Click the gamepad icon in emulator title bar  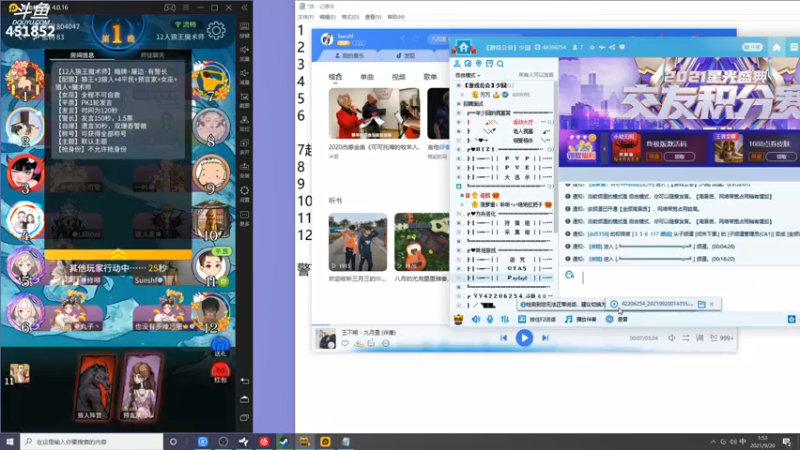click(169, 8)
